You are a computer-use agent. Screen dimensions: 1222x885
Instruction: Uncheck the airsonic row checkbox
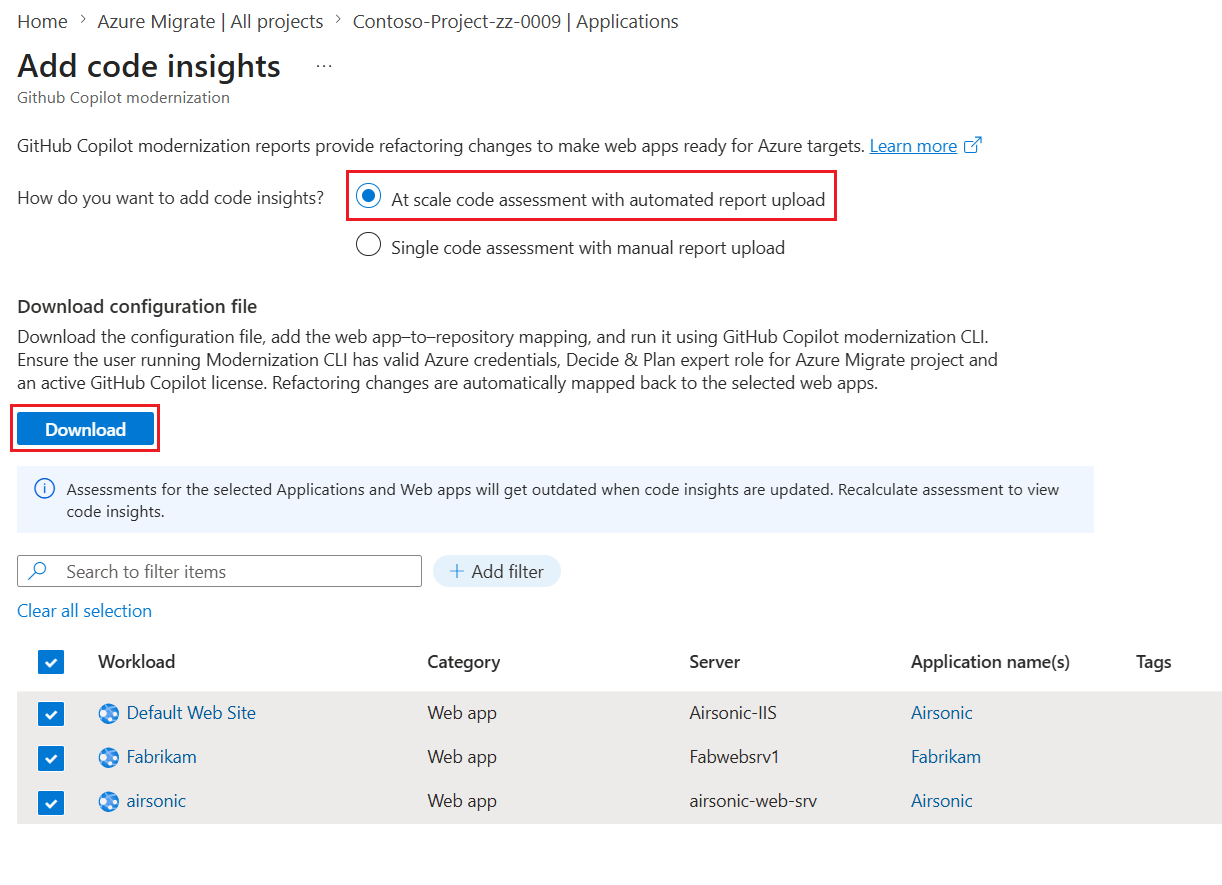[50, 802]
